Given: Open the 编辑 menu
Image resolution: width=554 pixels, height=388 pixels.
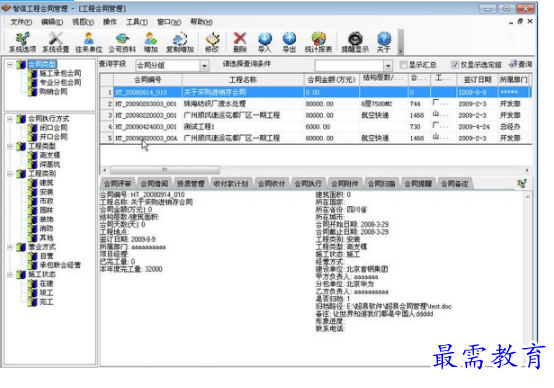Looking at the screenshot, I should [52, 22].
